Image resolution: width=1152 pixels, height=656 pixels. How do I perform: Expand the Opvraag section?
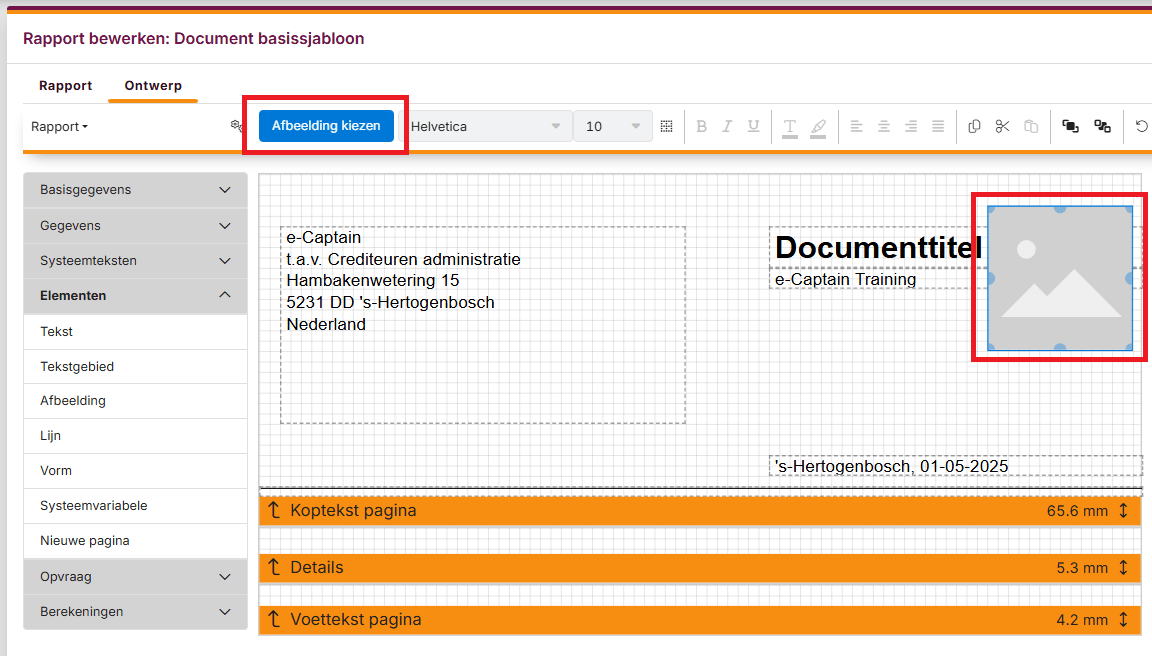[135, 577]
